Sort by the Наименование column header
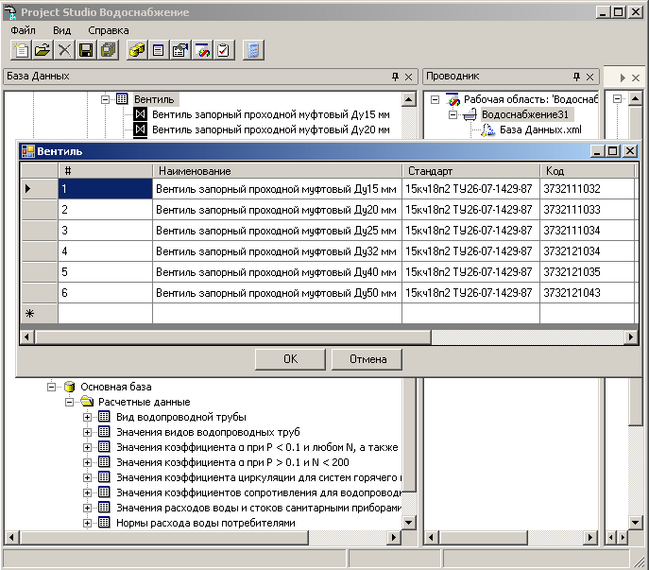649x570 pixels. 277,171
